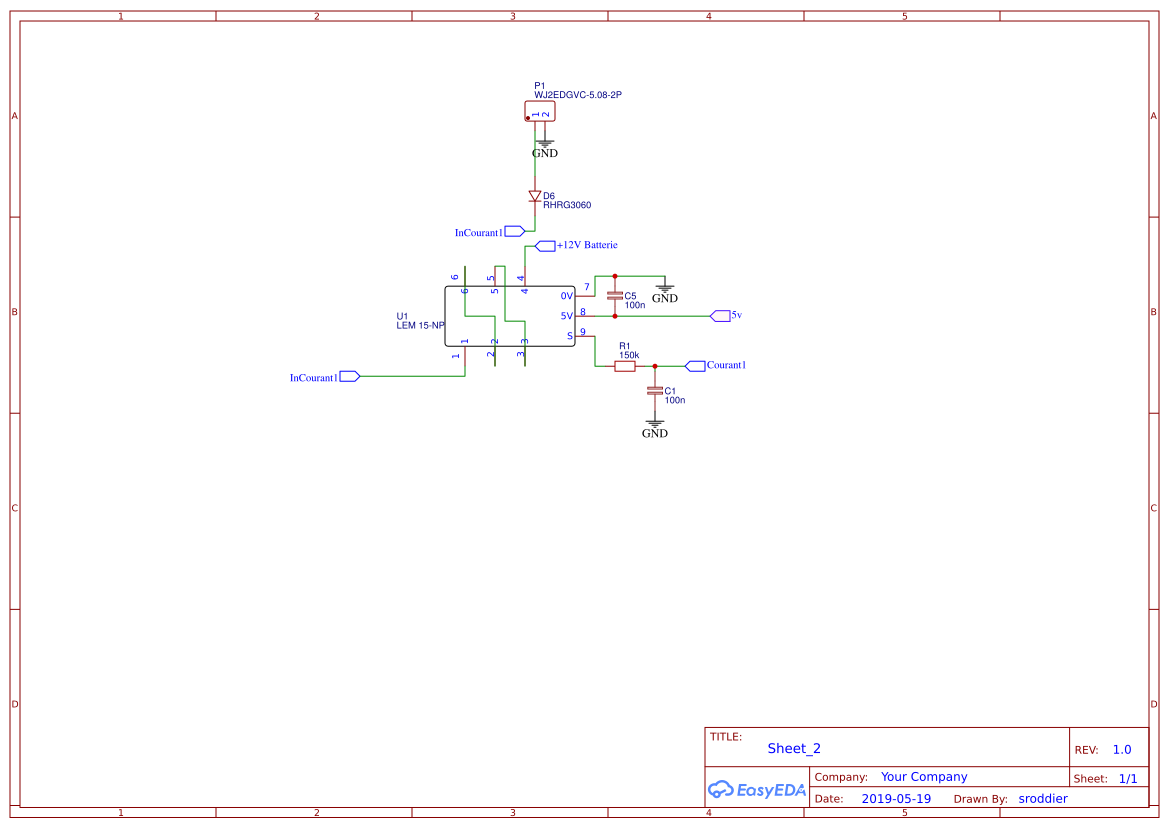Click the drawn by name sroddier
This screenshot has height=828, width=1169.
point(1043,798)
